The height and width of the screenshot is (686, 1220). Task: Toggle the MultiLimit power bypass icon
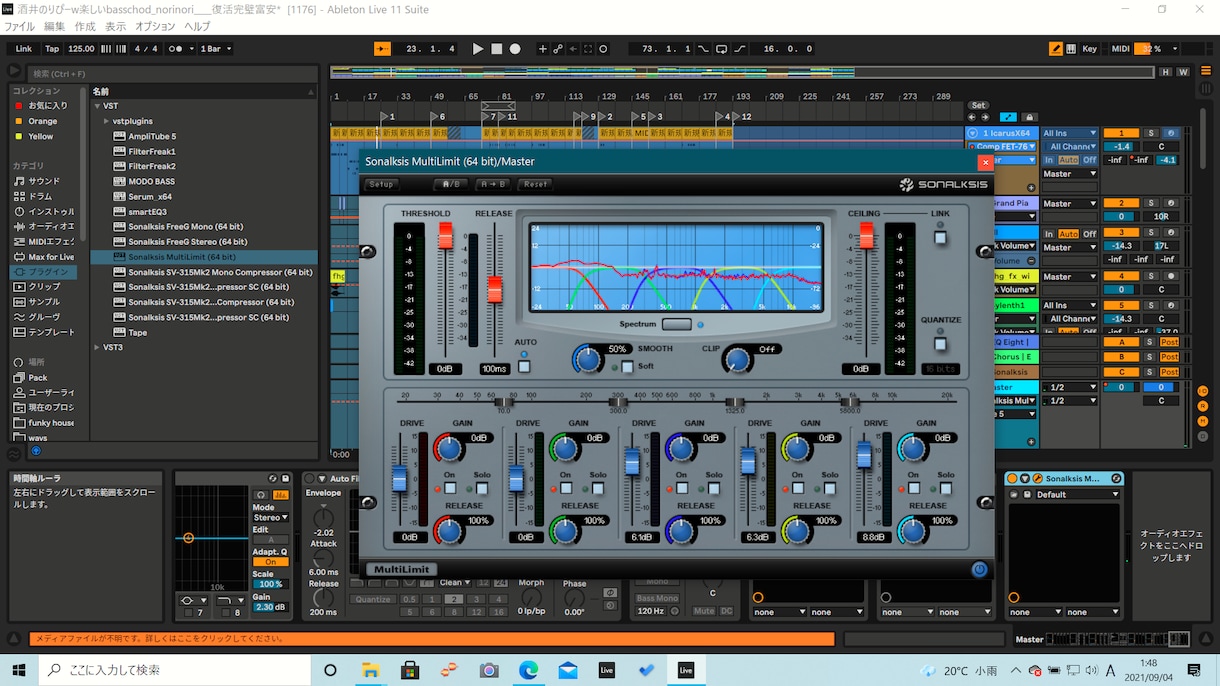click(978, 569)
